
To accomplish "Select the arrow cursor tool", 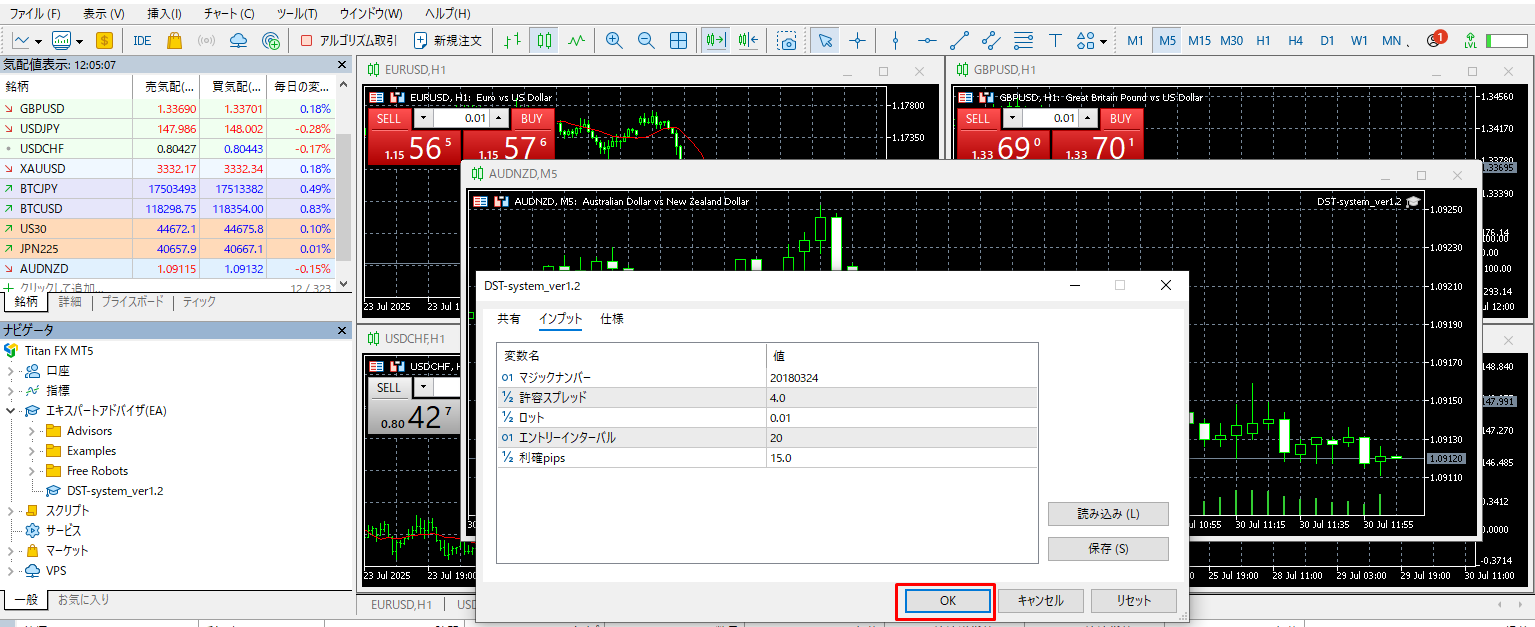I will [825, 41].
